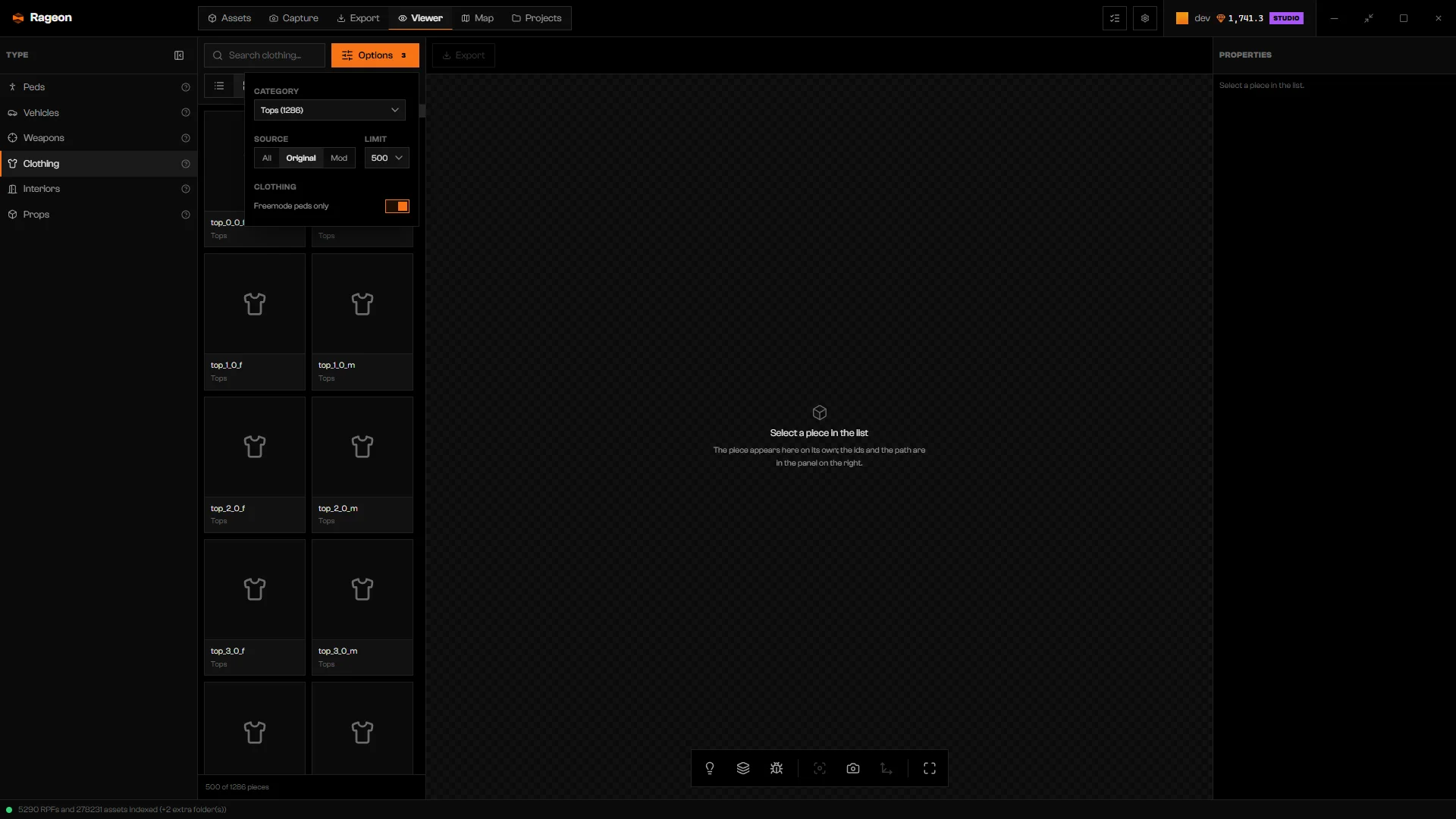Open the task checklist icon in header
The height and width of the screenshot is (819, 1456).
point(1115,18)
